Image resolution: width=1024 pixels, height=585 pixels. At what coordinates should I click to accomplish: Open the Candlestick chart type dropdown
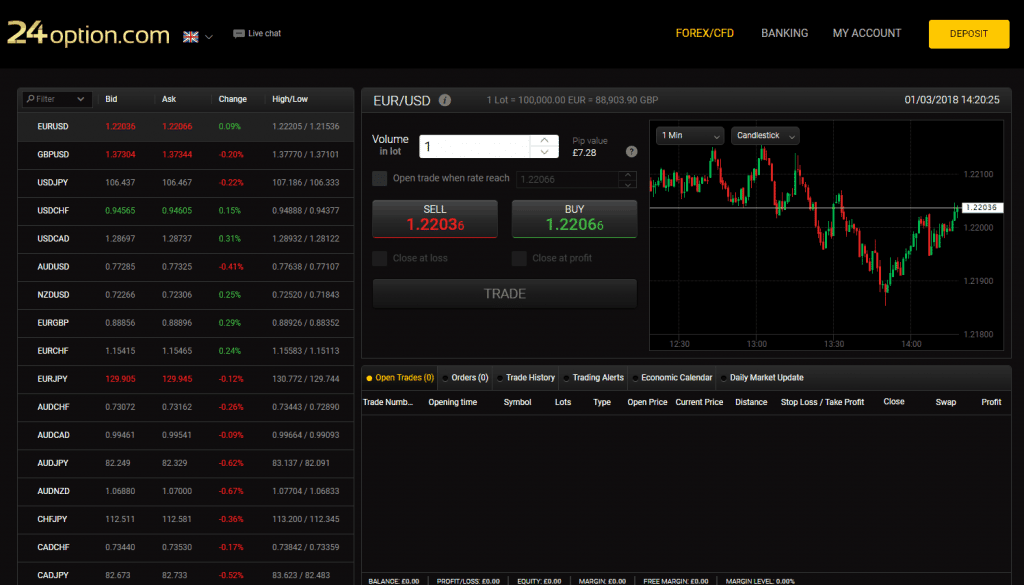coord(765,136)
